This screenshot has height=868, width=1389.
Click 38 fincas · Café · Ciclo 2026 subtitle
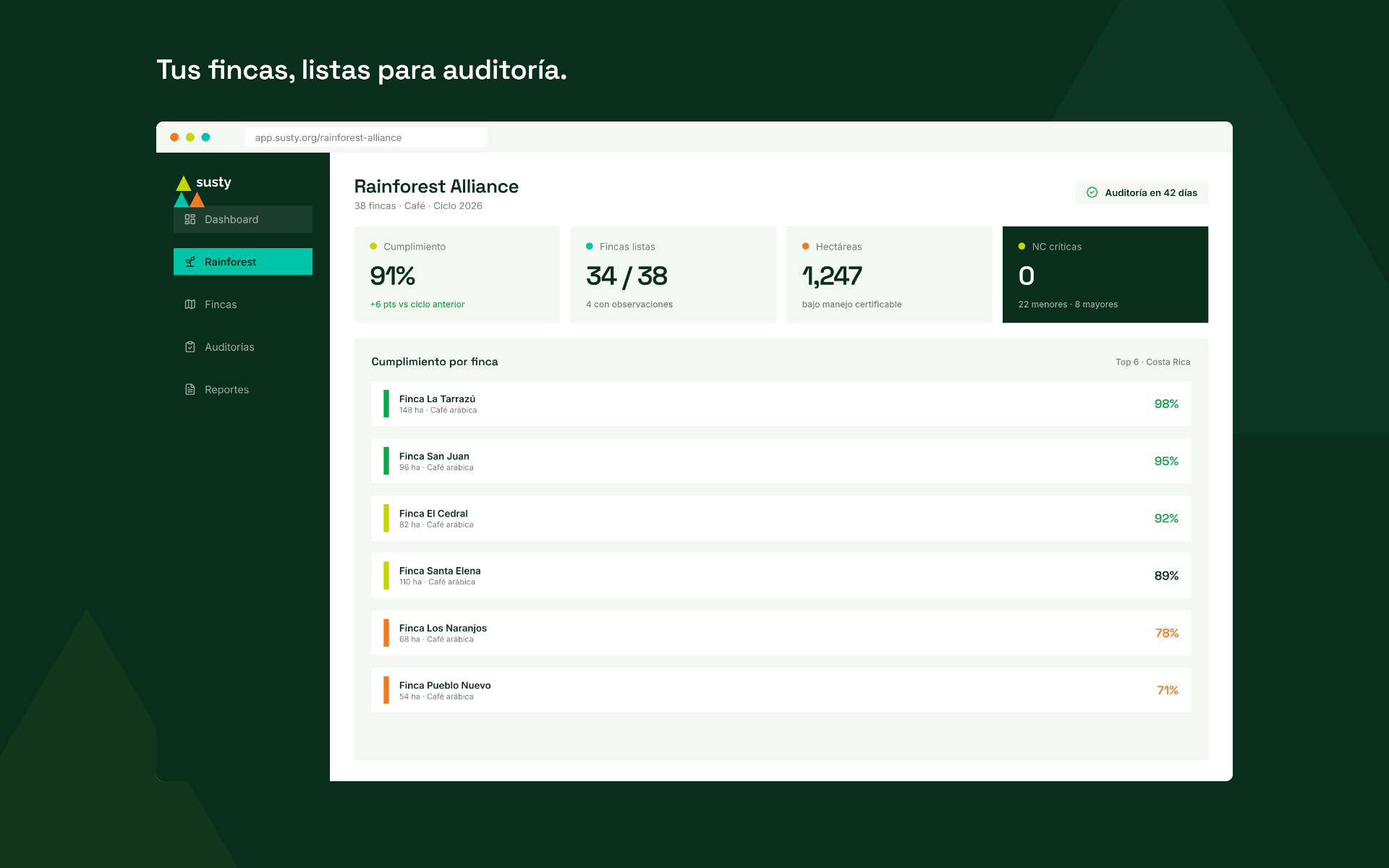click(x=418, y=206)
